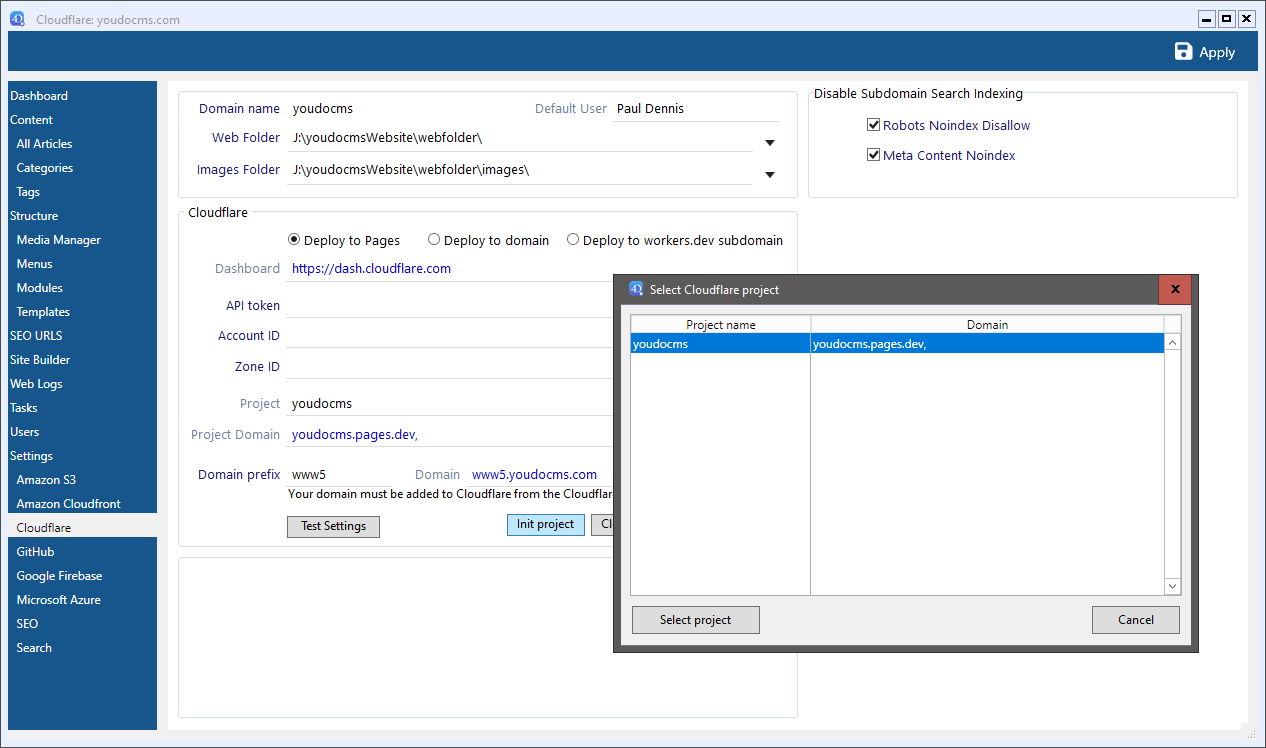
Task: Click the www5.youdocms.com domain link
Action: click(x=534, y=475)
